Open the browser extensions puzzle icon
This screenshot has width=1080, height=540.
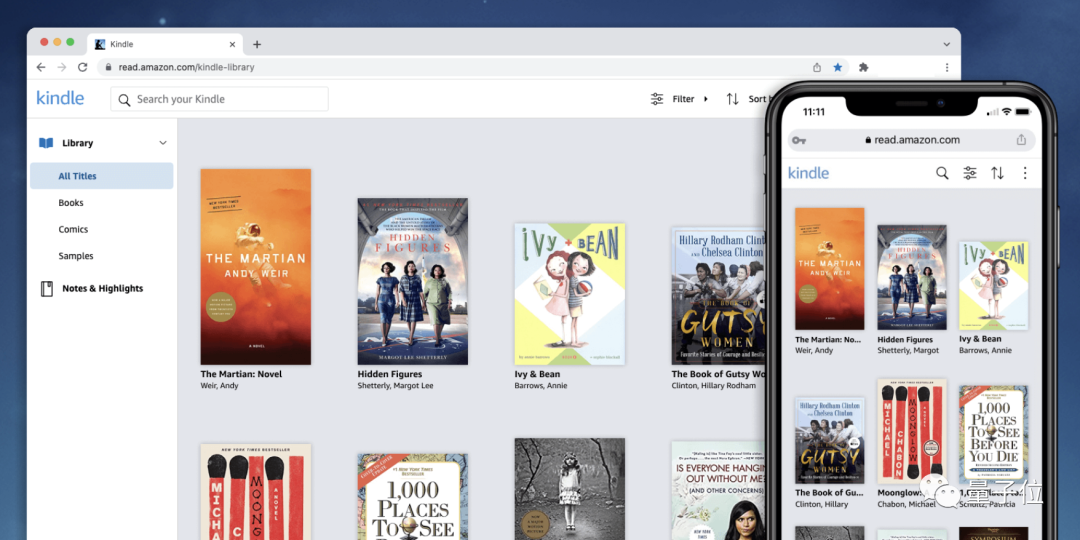click(x=863, y=67)
